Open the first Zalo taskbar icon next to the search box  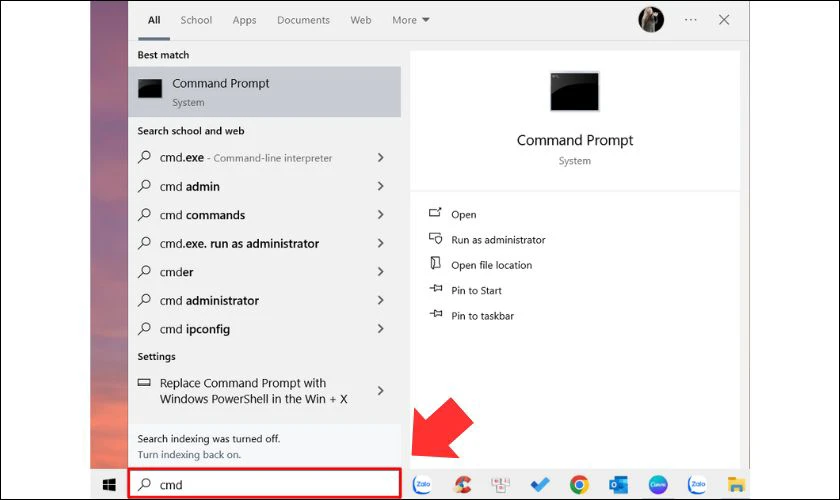point(422,484)
